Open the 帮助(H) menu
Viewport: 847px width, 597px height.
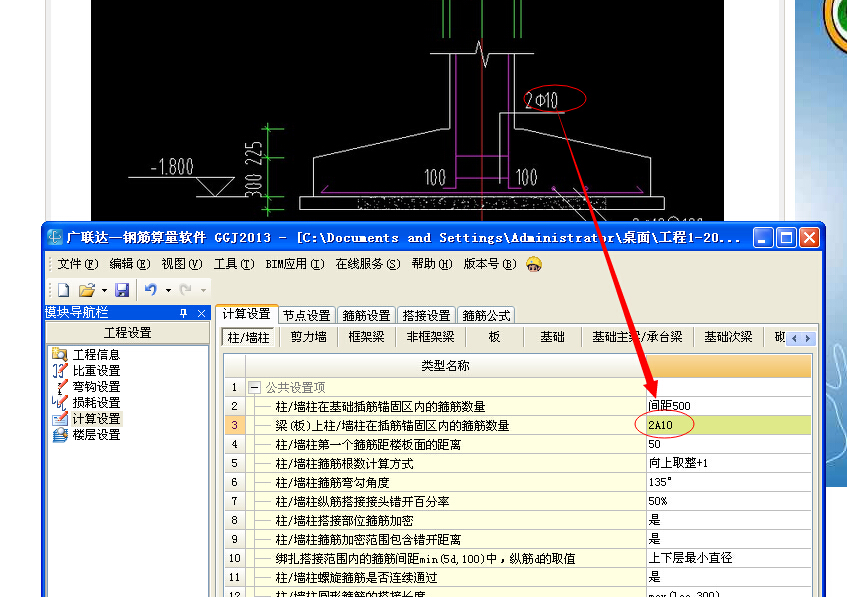coord(432,264)
